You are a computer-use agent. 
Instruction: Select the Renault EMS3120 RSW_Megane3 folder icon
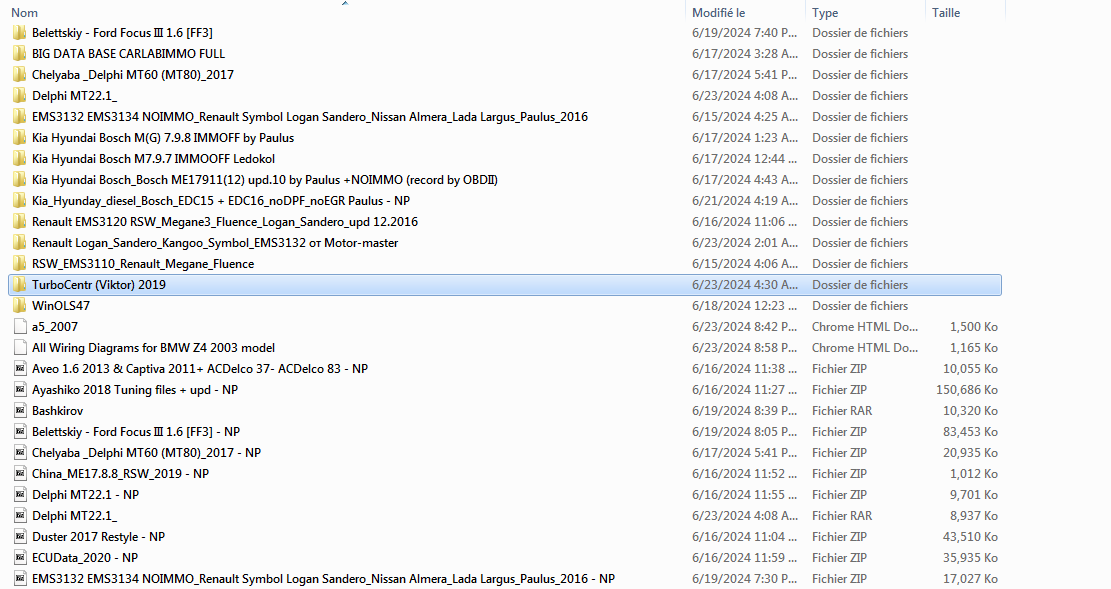click(20, 222)
